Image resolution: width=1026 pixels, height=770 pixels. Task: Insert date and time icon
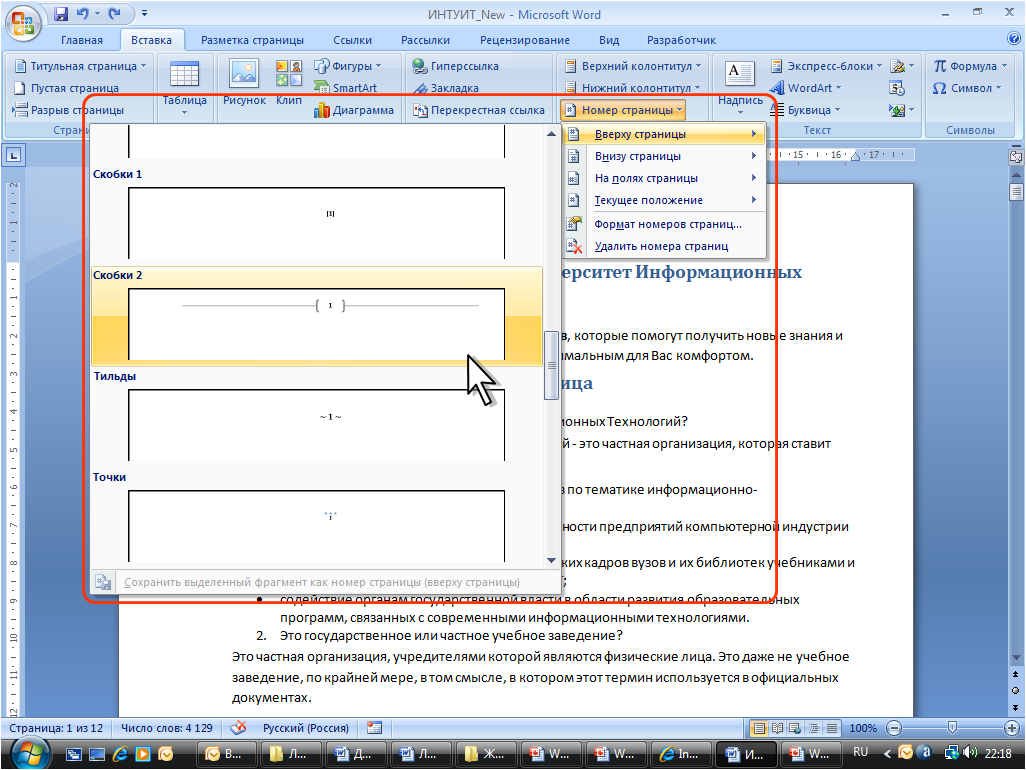(896, 88)
